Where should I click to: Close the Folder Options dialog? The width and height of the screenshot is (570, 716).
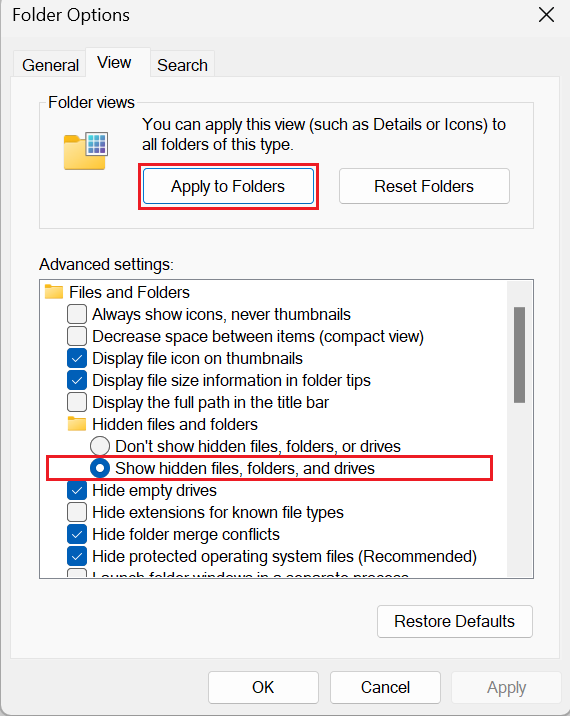tap(546, 15)
